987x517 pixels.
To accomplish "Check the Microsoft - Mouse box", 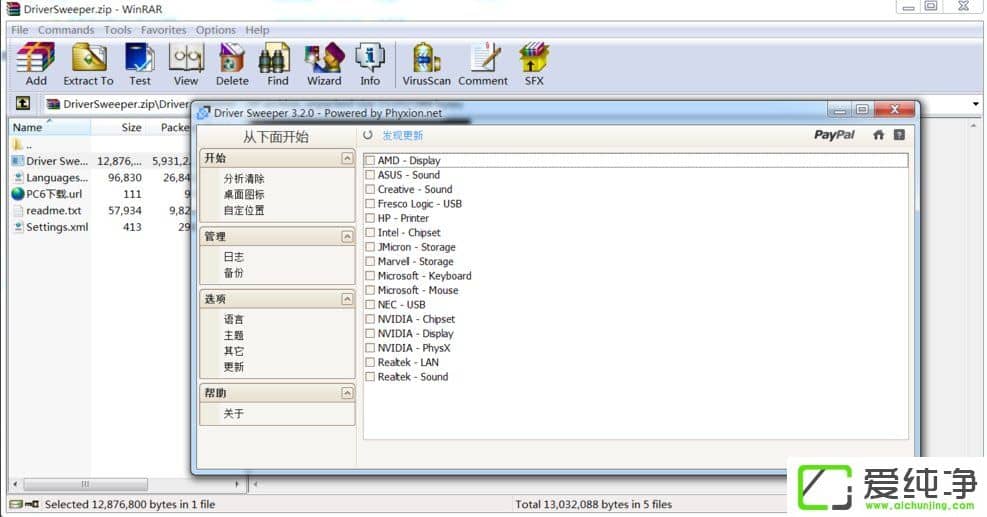I will pos(370,290).
